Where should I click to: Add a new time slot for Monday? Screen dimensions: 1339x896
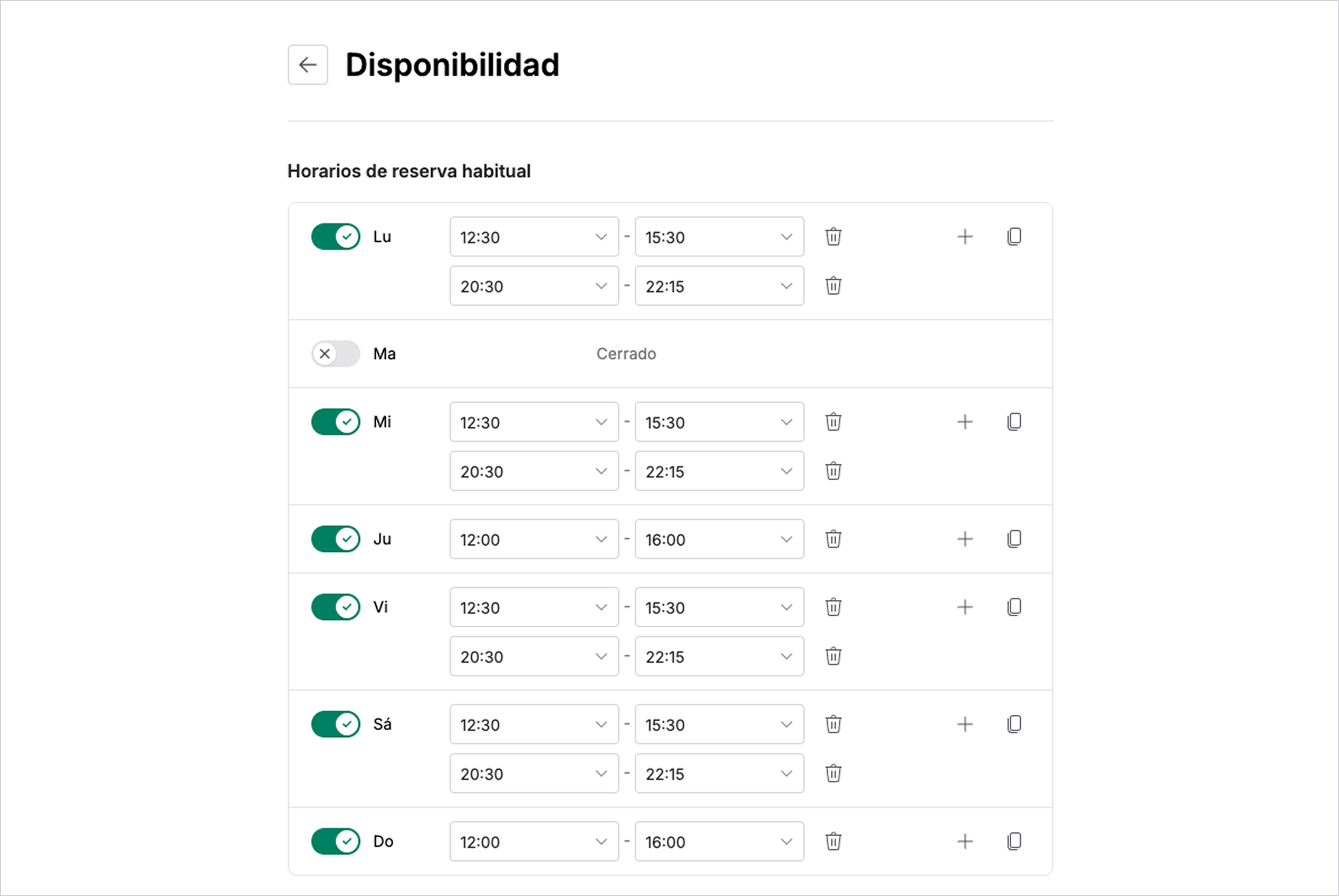coord(965,237)
